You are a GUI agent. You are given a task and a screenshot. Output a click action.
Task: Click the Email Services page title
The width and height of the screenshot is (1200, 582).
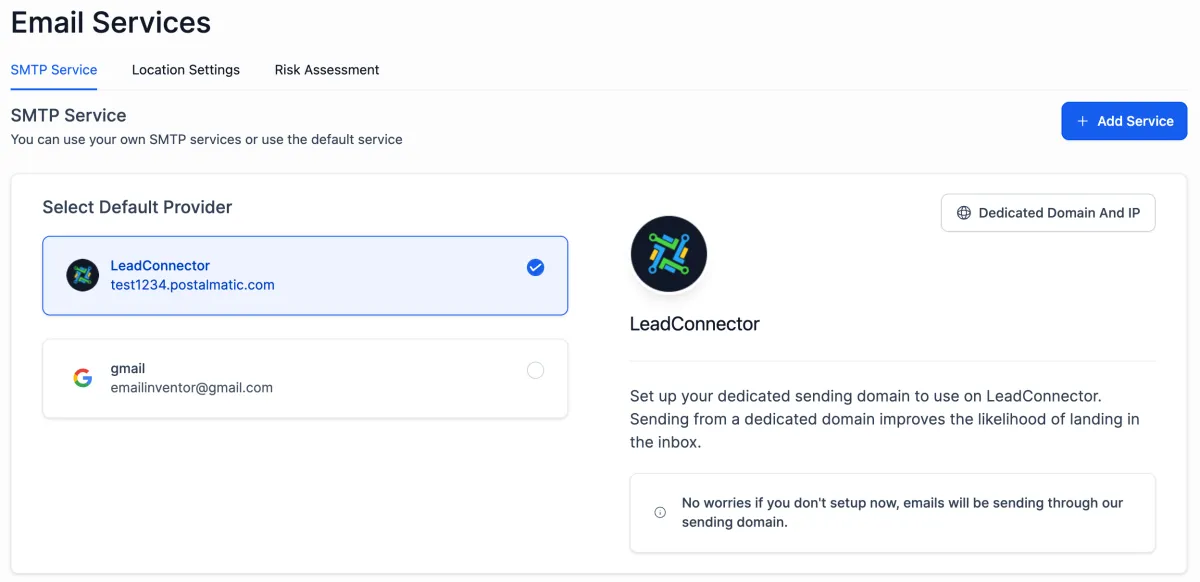[x=111, y=23]
